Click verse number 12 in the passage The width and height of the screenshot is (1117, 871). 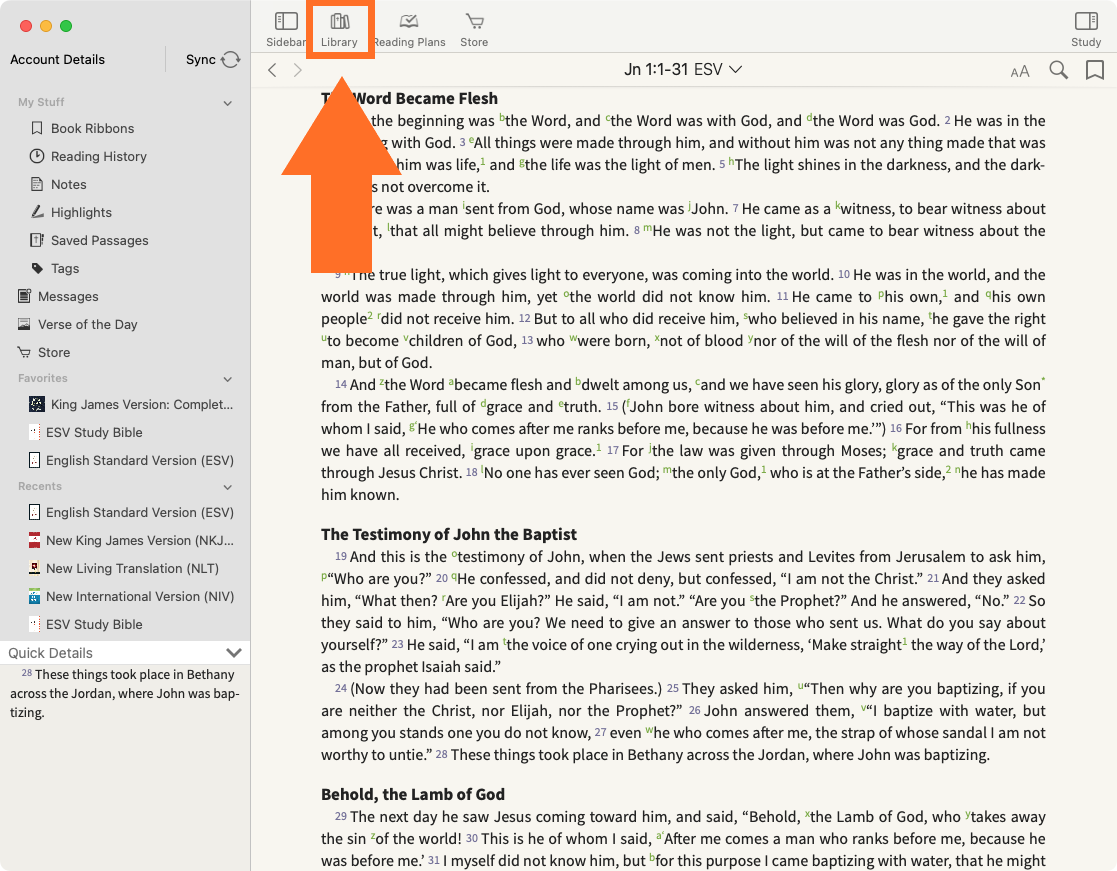point(524,318)
